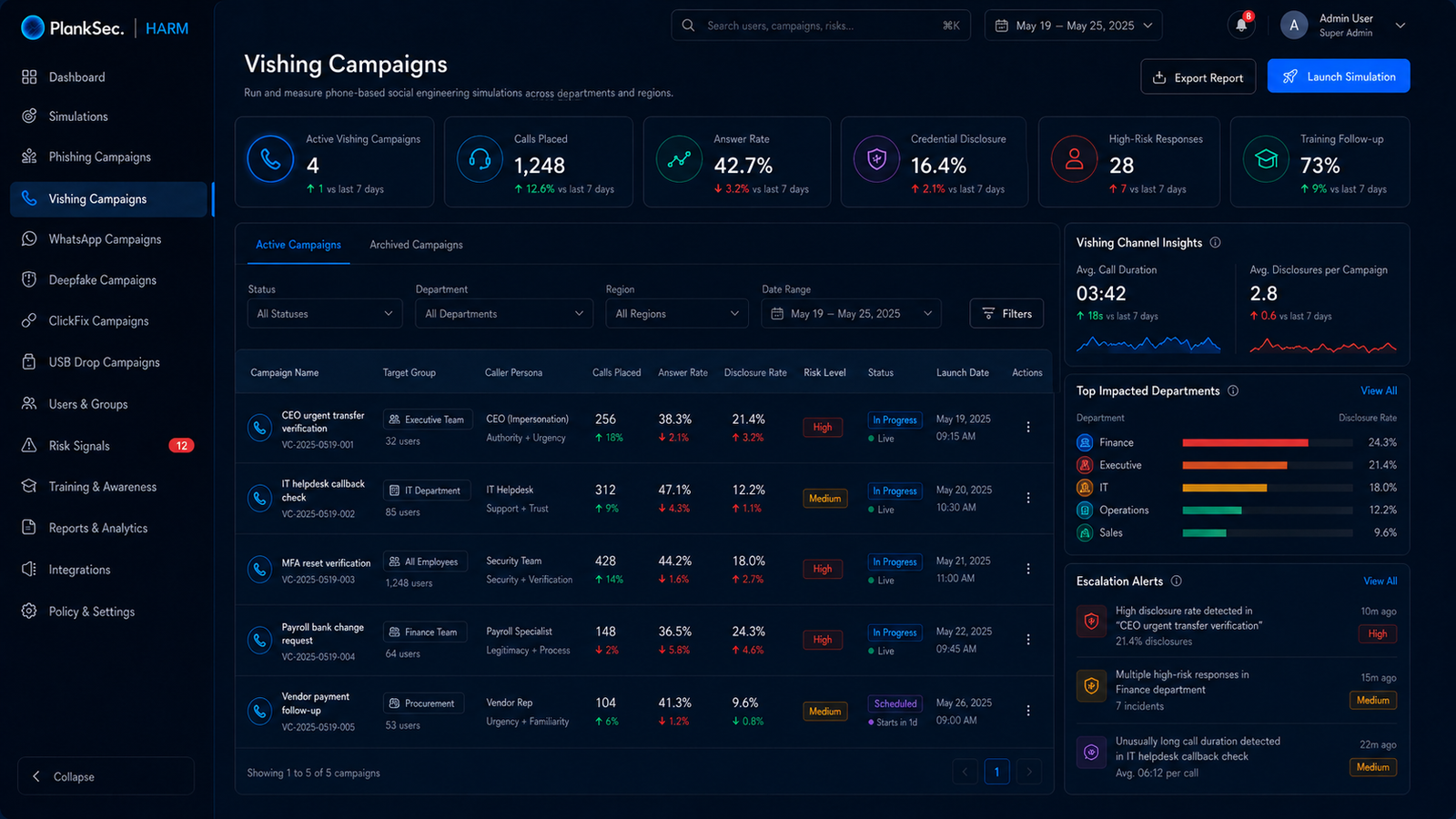This screenshot has width=1456, height=819.
Task: Click View All in Top Impacted Departments
Action: (1379, 391)
